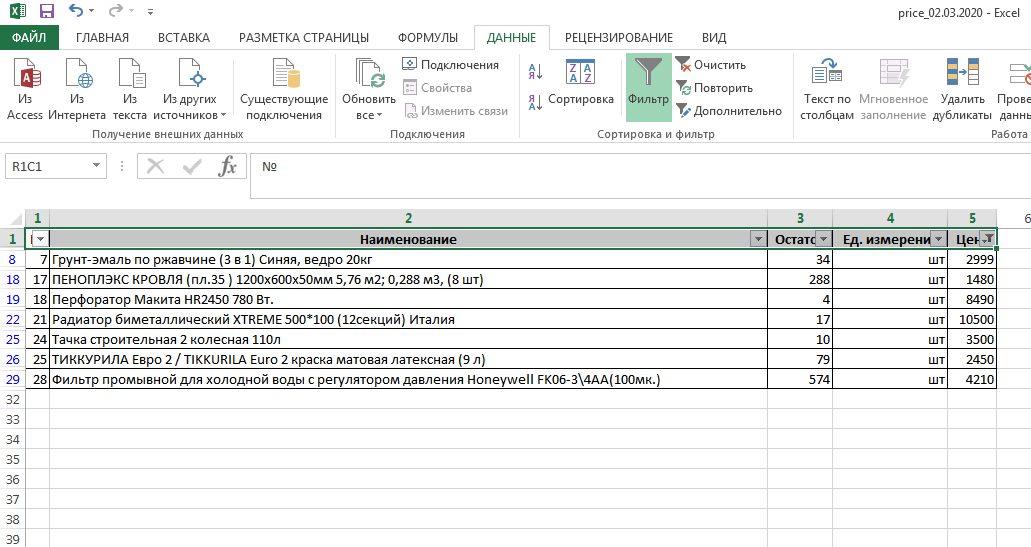Click the Save icon in quick access toolbar
The width and height of the screenshot is (1031, 547).
coord(47,12)
